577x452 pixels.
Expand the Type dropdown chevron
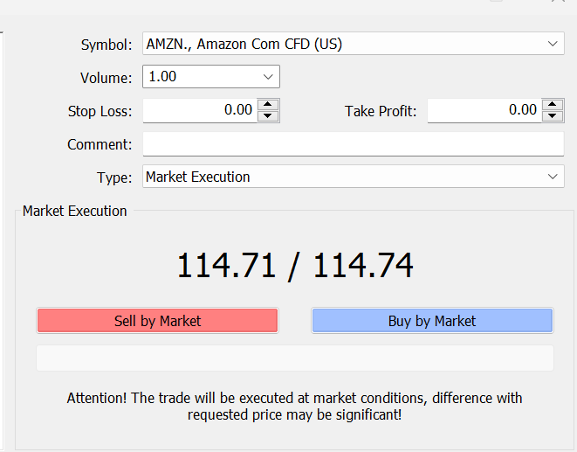(552, 177)
